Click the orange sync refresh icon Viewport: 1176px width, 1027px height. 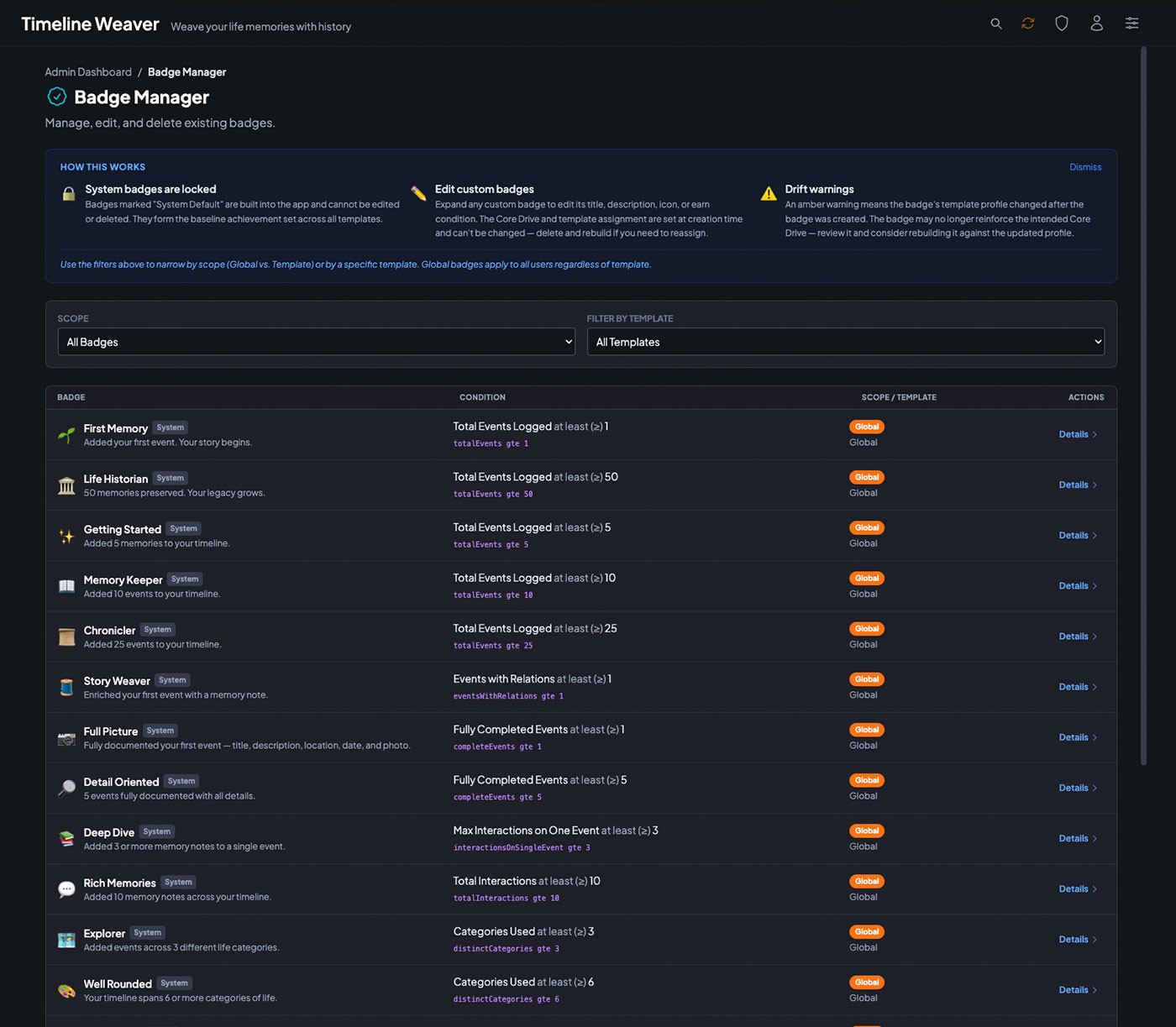pos(1028,24)
